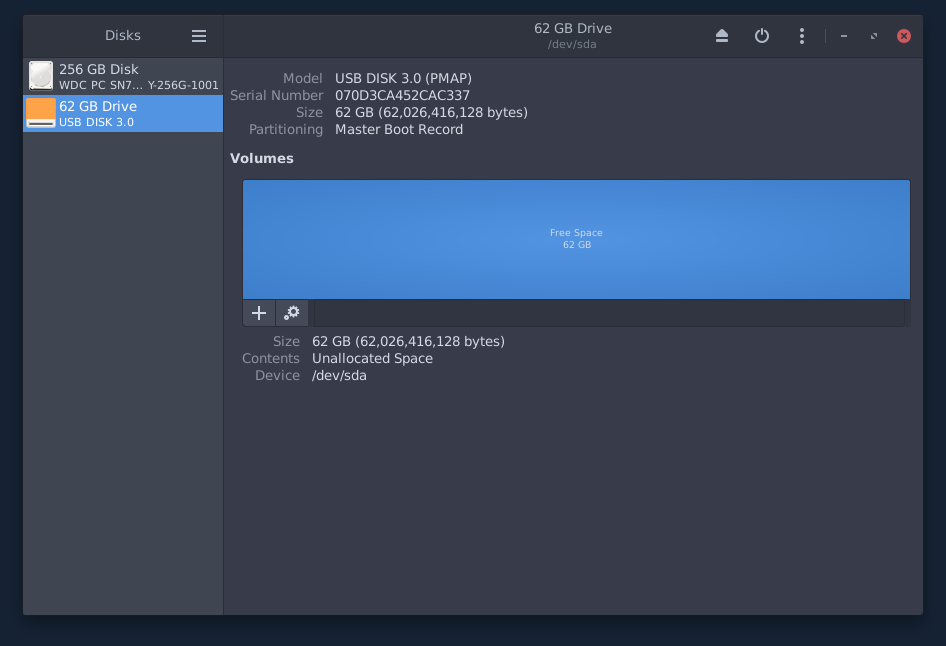Viewport: 946px width, 646px height.
Task: Click the model value USB DISK 3.0 (PMAP)
Action: [x=404, y=78]
